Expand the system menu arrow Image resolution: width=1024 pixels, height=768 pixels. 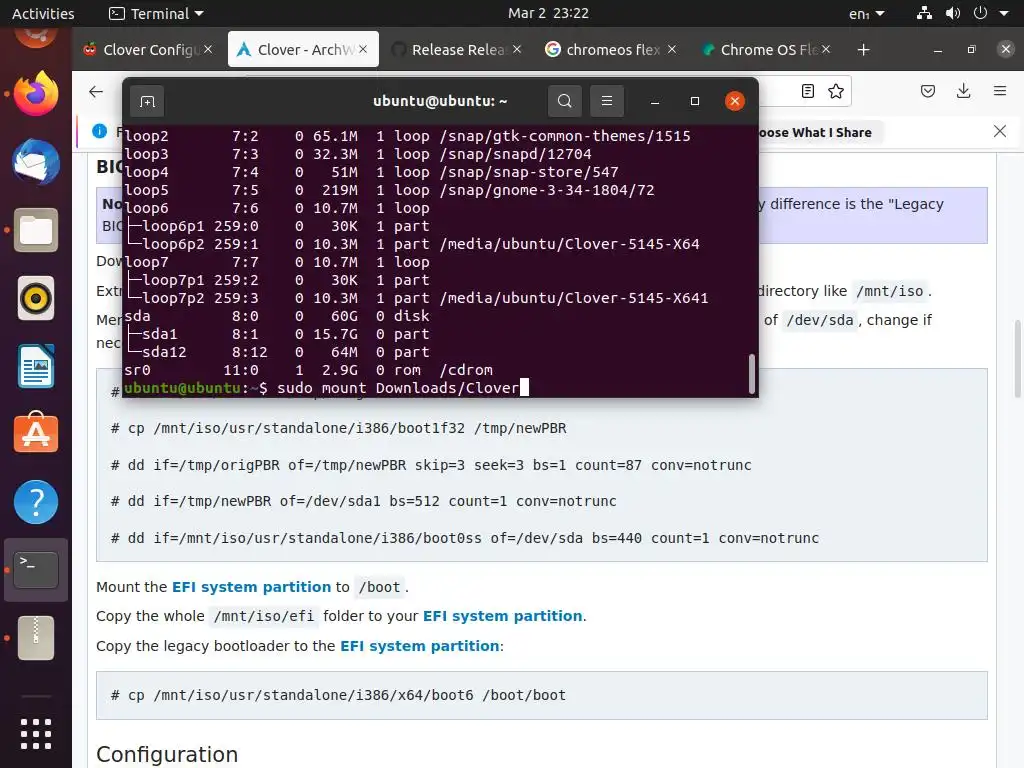(x=1004, y=13)
